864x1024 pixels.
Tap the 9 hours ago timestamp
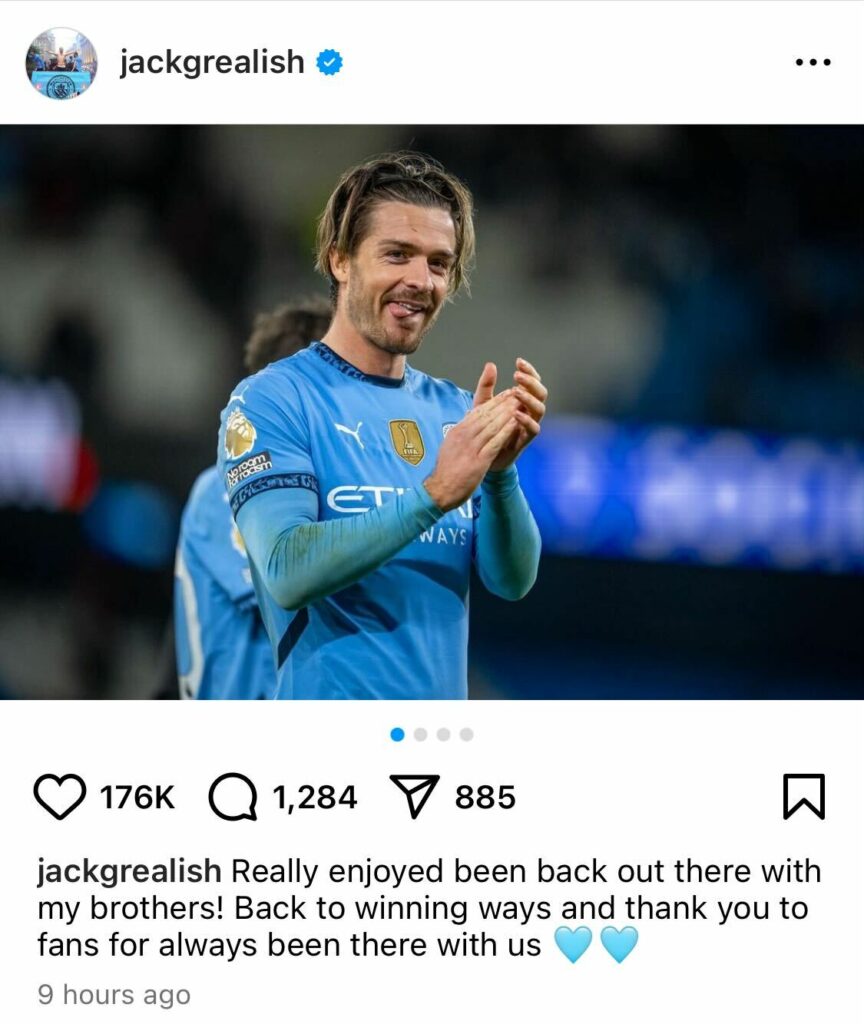(114, 995)
